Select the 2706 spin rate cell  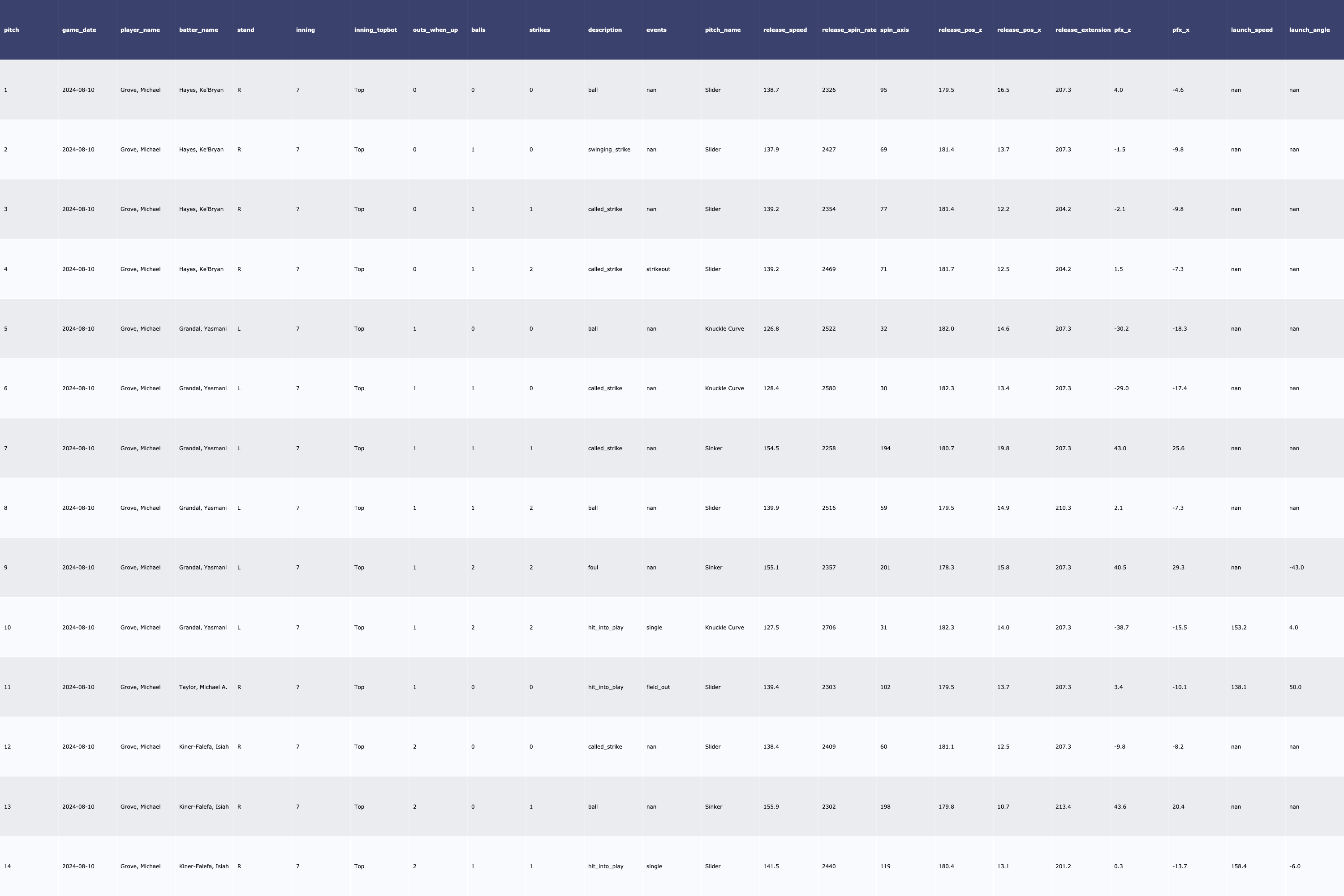pos(828,628)
